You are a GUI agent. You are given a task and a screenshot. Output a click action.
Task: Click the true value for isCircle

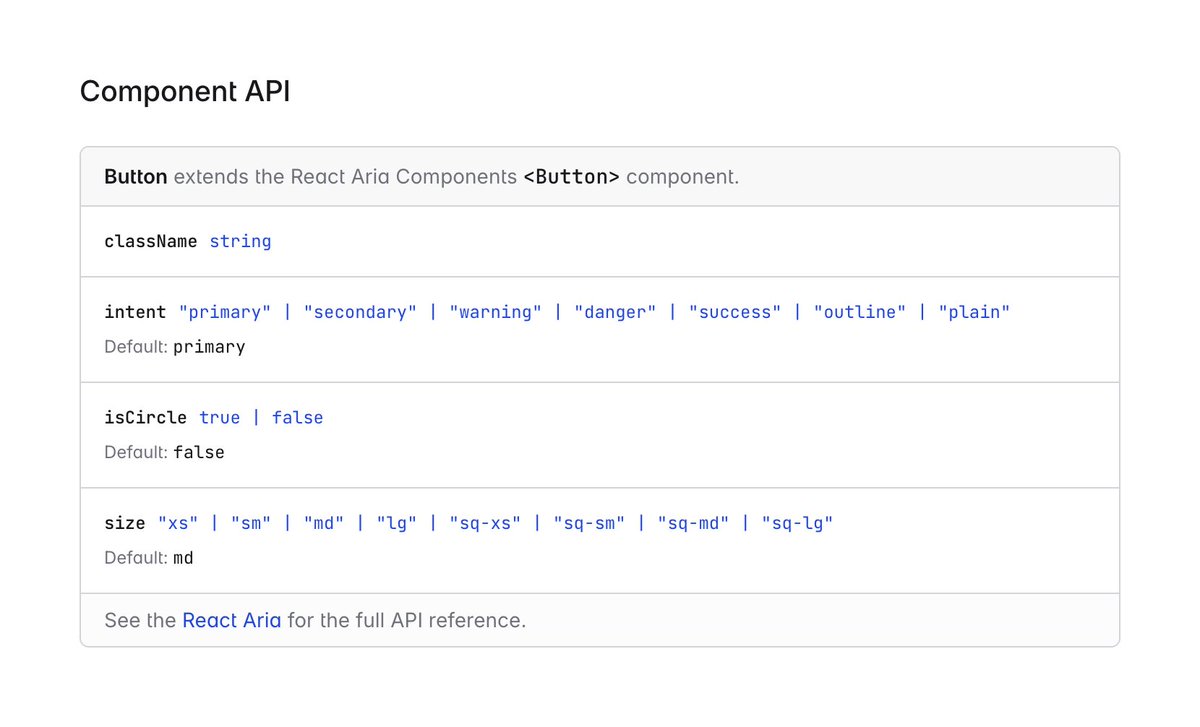(x=220, y=417)
